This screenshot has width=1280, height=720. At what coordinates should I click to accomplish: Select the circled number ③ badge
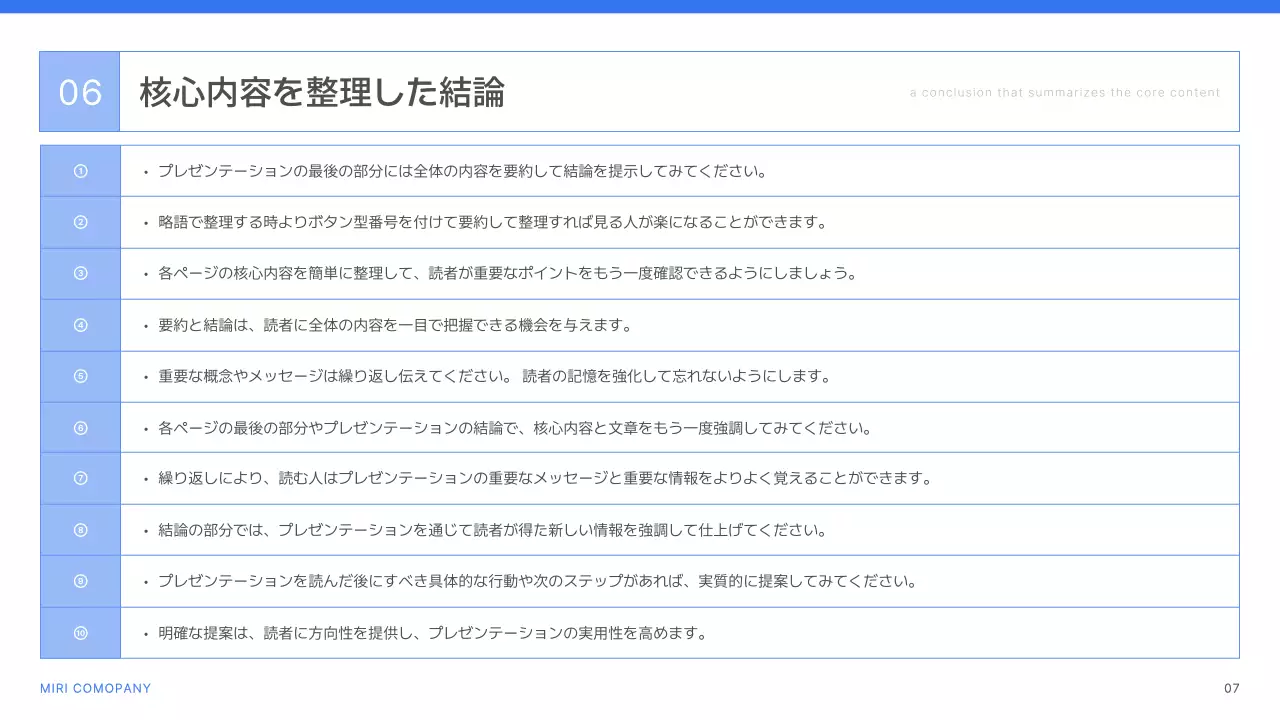(x=79, y=273)
